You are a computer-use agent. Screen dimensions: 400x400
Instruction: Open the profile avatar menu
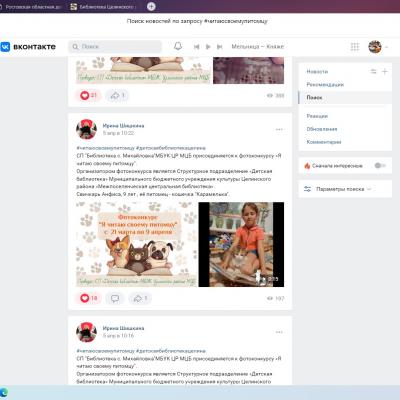point(375,47)
